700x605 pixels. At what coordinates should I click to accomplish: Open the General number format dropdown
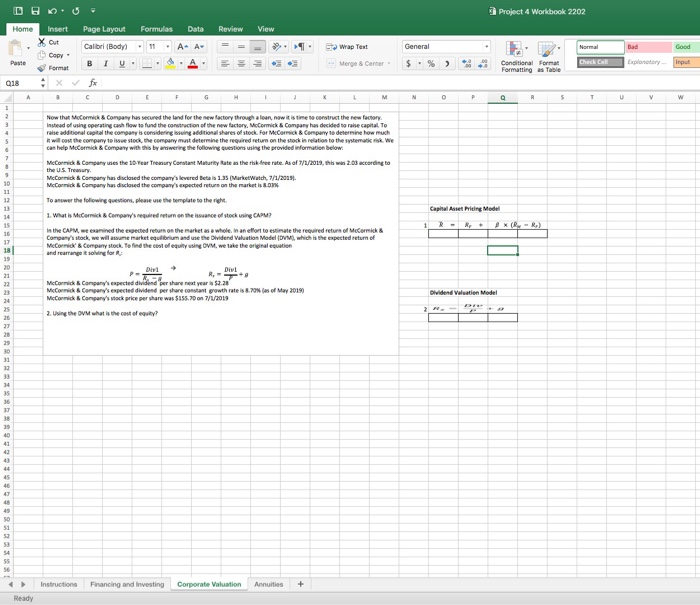tap(486, 46)
